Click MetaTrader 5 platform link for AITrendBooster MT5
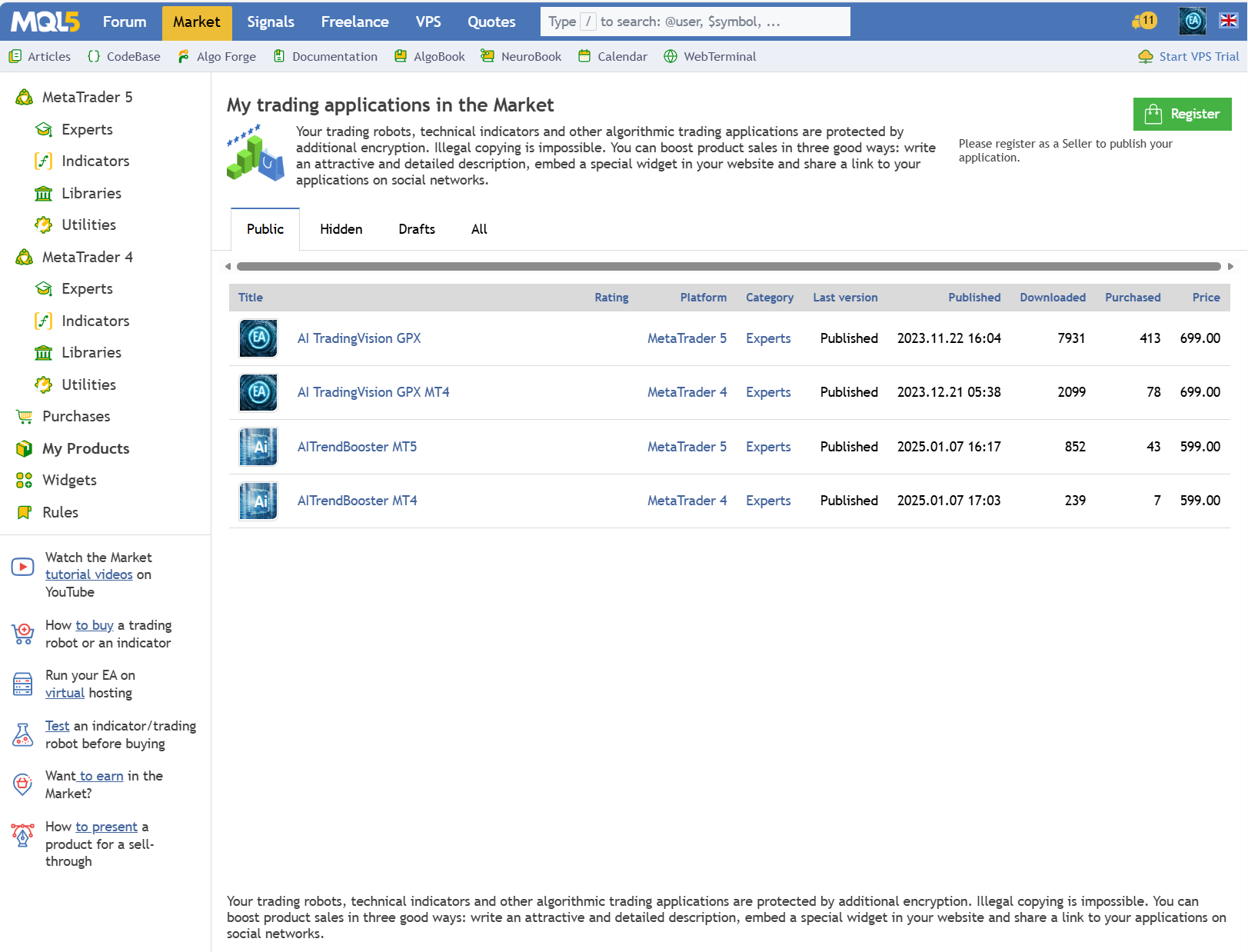 pos(687,447)
